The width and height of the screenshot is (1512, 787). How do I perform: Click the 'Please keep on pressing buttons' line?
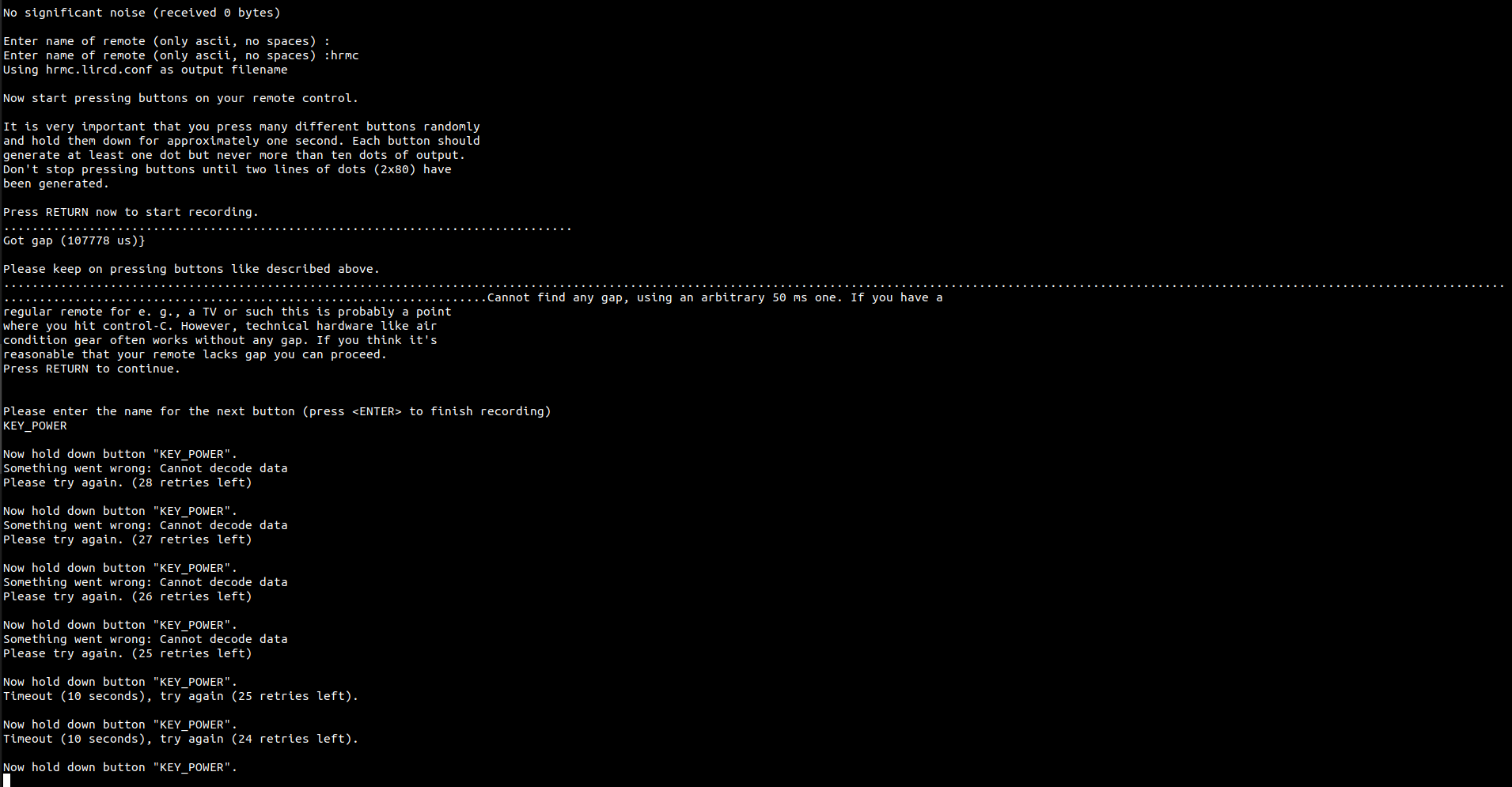click(x=191, y=269)
